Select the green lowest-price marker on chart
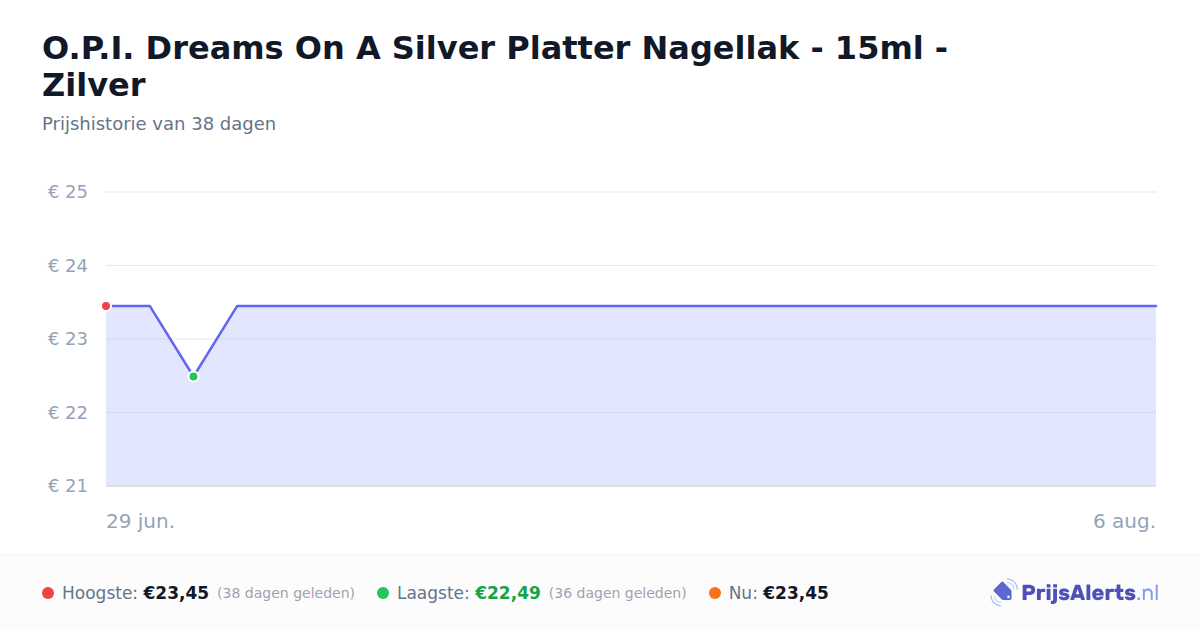Screen dimensions: 1200x630 click(x=194, y=376)
